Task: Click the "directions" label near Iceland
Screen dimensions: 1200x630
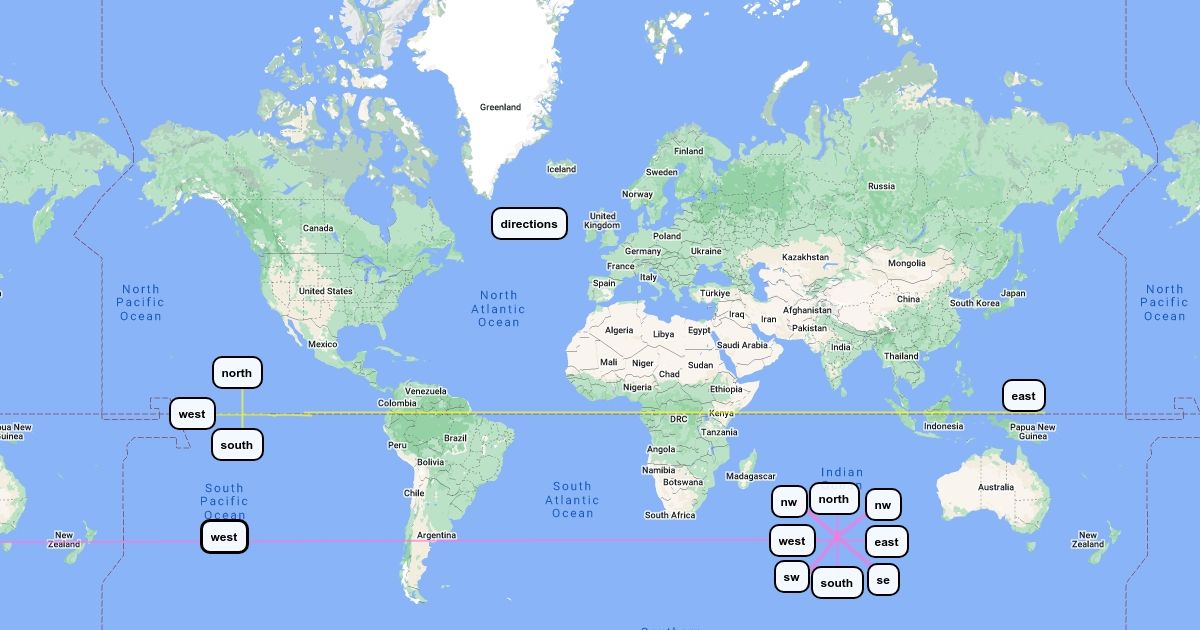Action: 529,224
